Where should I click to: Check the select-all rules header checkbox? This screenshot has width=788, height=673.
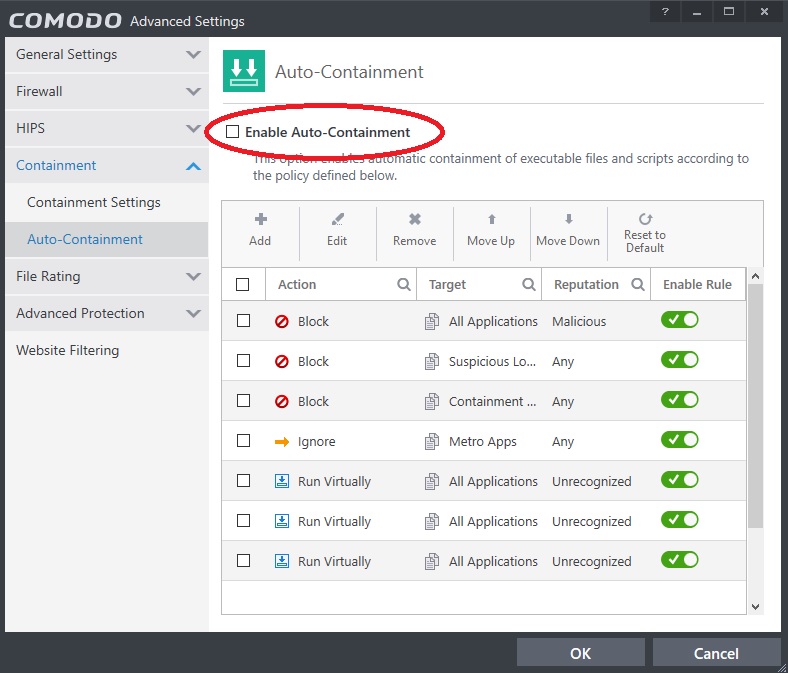pos(243,285)
